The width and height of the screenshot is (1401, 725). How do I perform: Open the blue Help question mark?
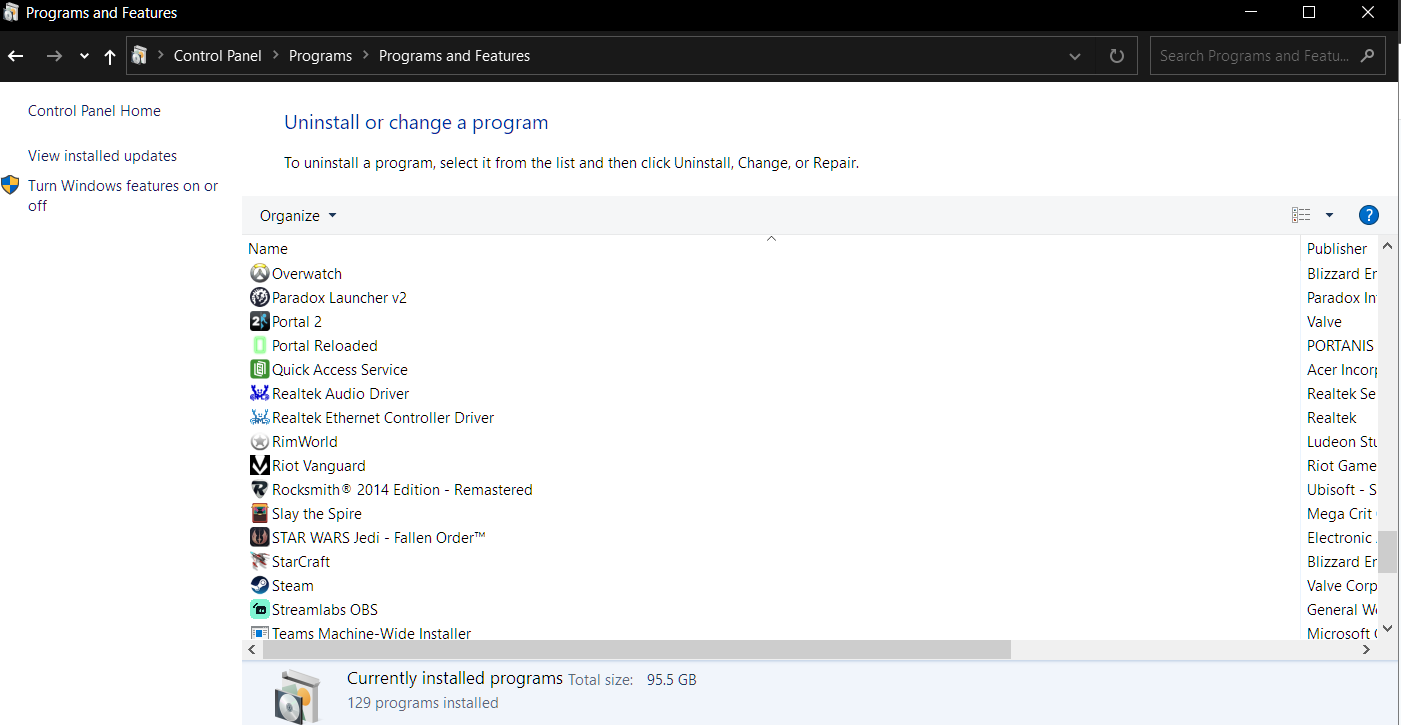pyautogui.click(x=1369, y=215)
